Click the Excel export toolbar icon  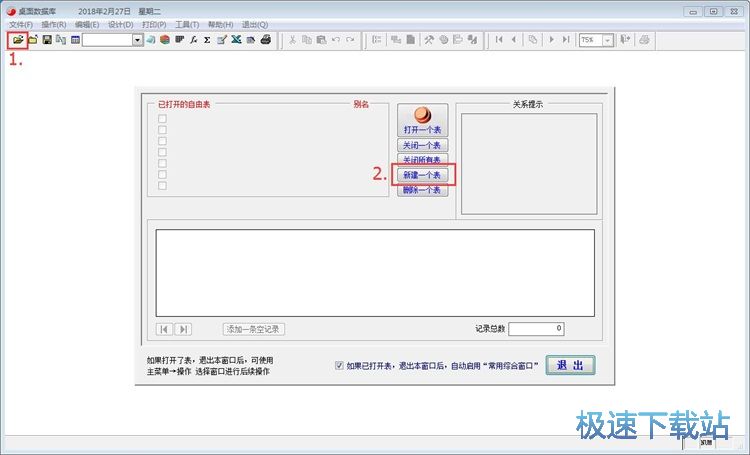point(236,40)
